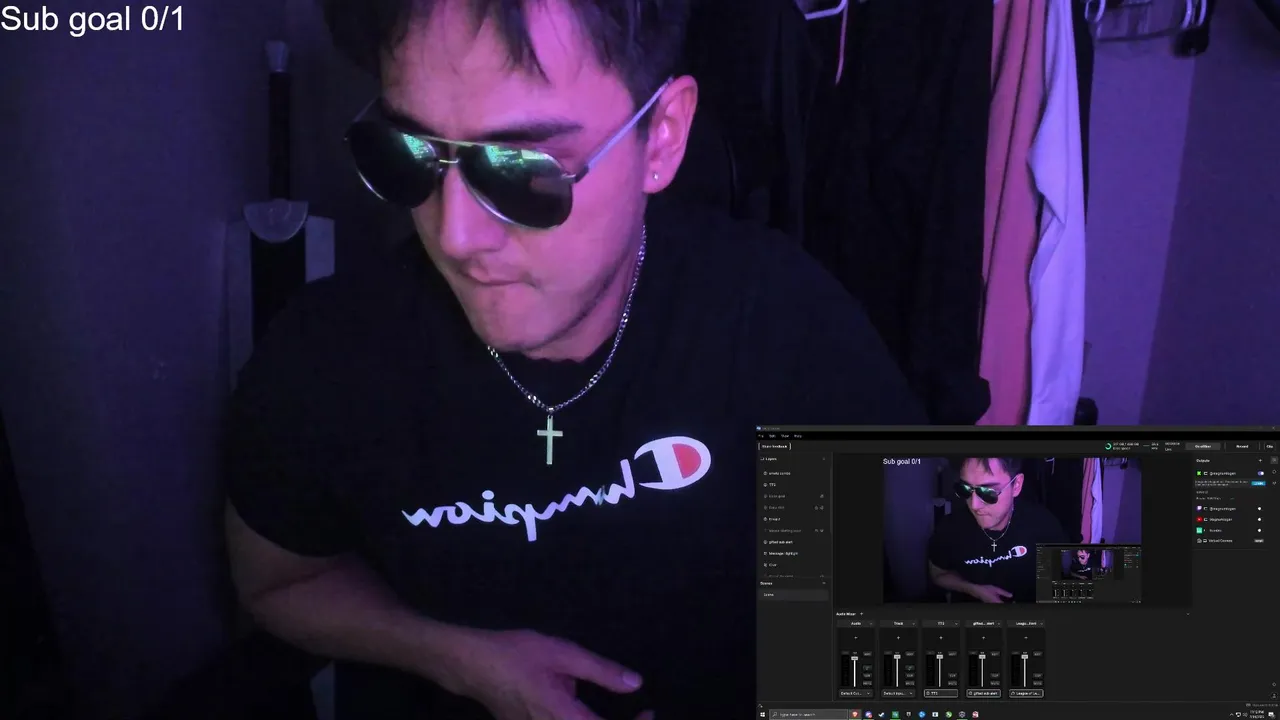1280x720 pixels.
Task: Click gifted sub alert source selector at channel bottom
Action: pyautogui.click(x=983, y=693)
